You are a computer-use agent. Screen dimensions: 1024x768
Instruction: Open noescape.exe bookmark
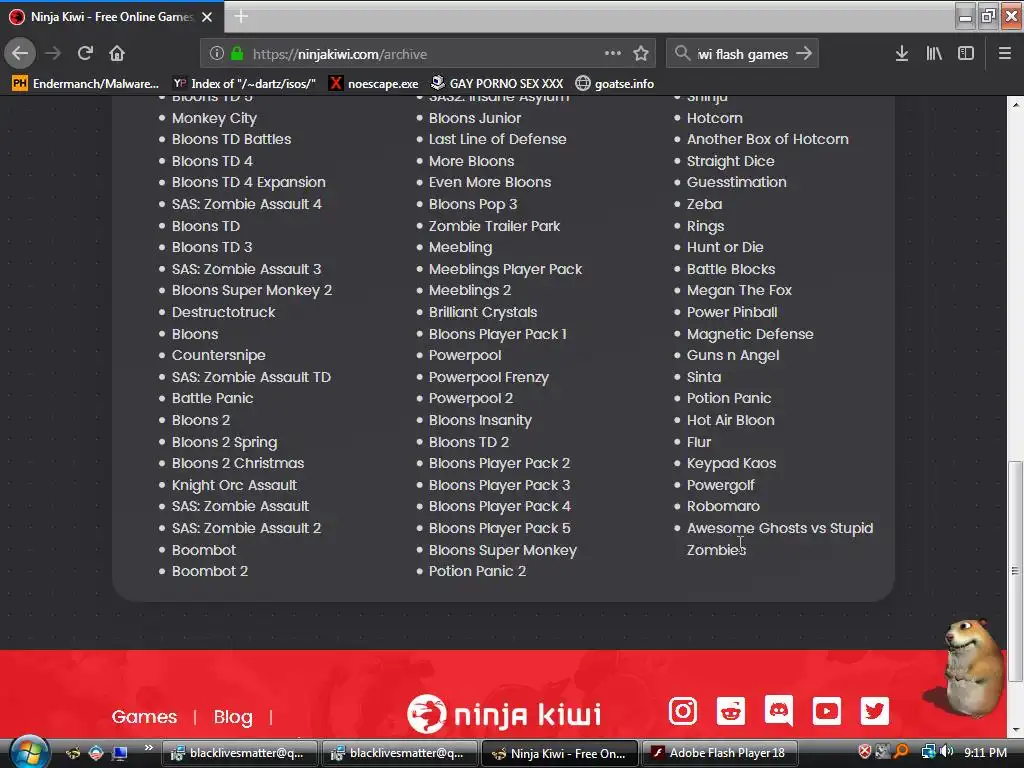374,84
